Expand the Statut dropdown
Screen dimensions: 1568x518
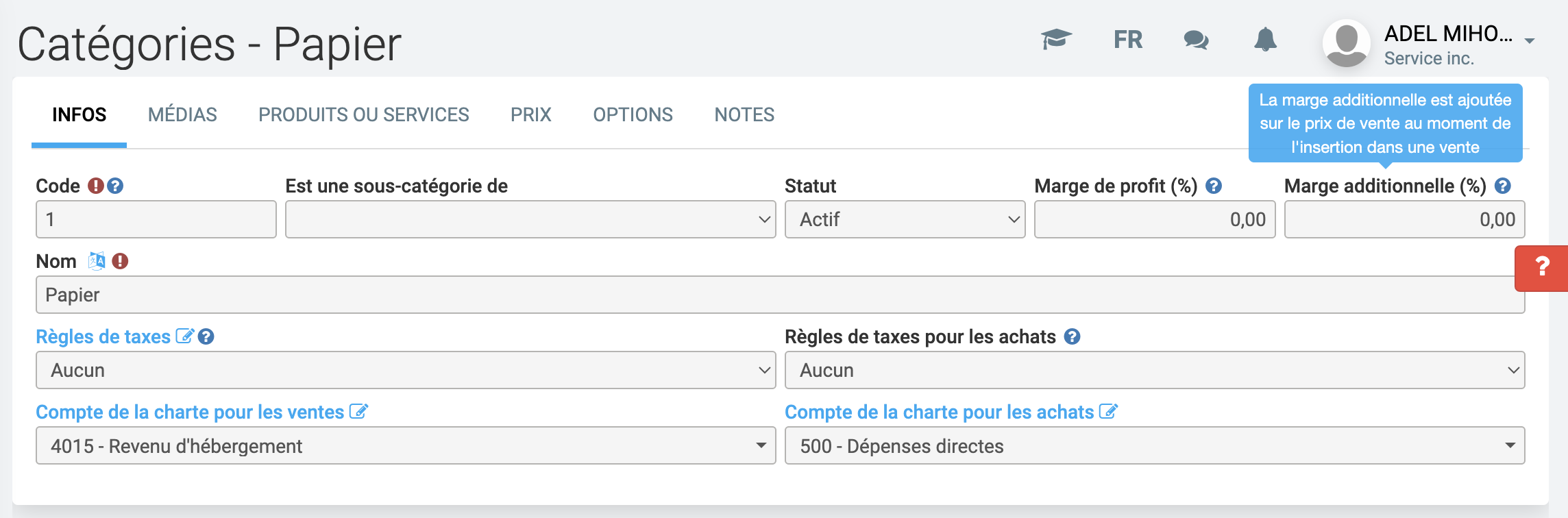[905, 219]
